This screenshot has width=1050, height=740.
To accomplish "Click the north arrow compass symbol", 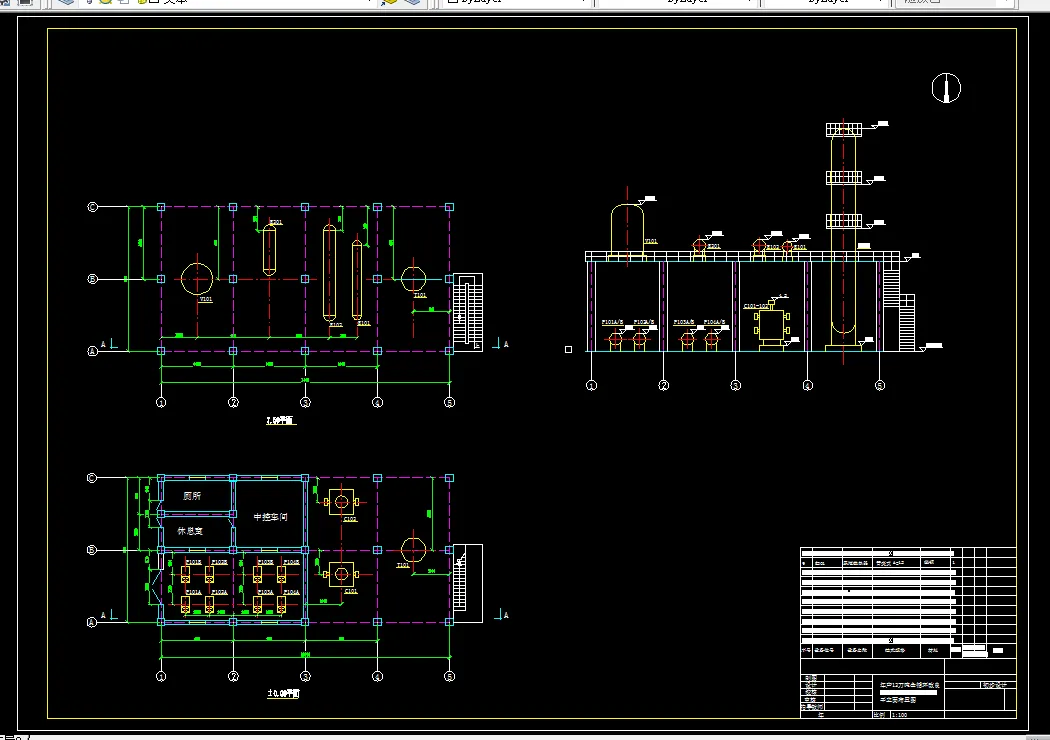I will [x=946, y=88].
